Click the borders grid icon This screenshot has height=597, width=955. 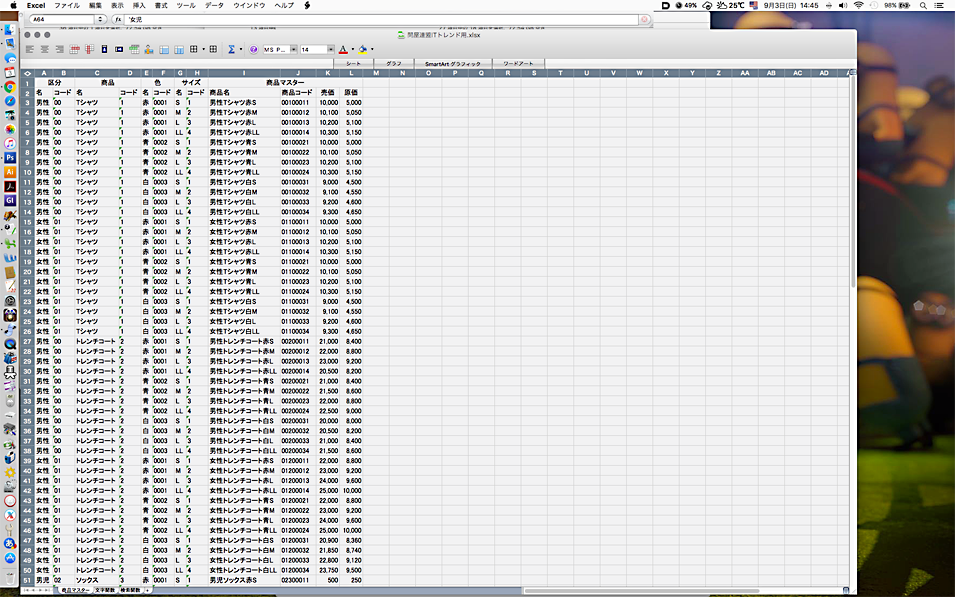coord(194,49)
